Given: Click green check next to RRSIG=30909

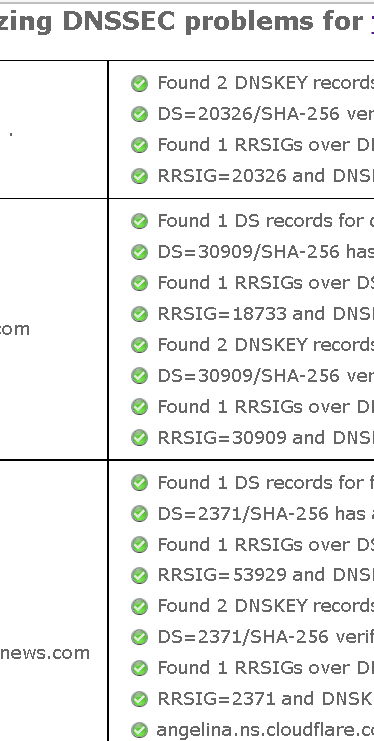Looking at the screenshot, I should [139, 438].
